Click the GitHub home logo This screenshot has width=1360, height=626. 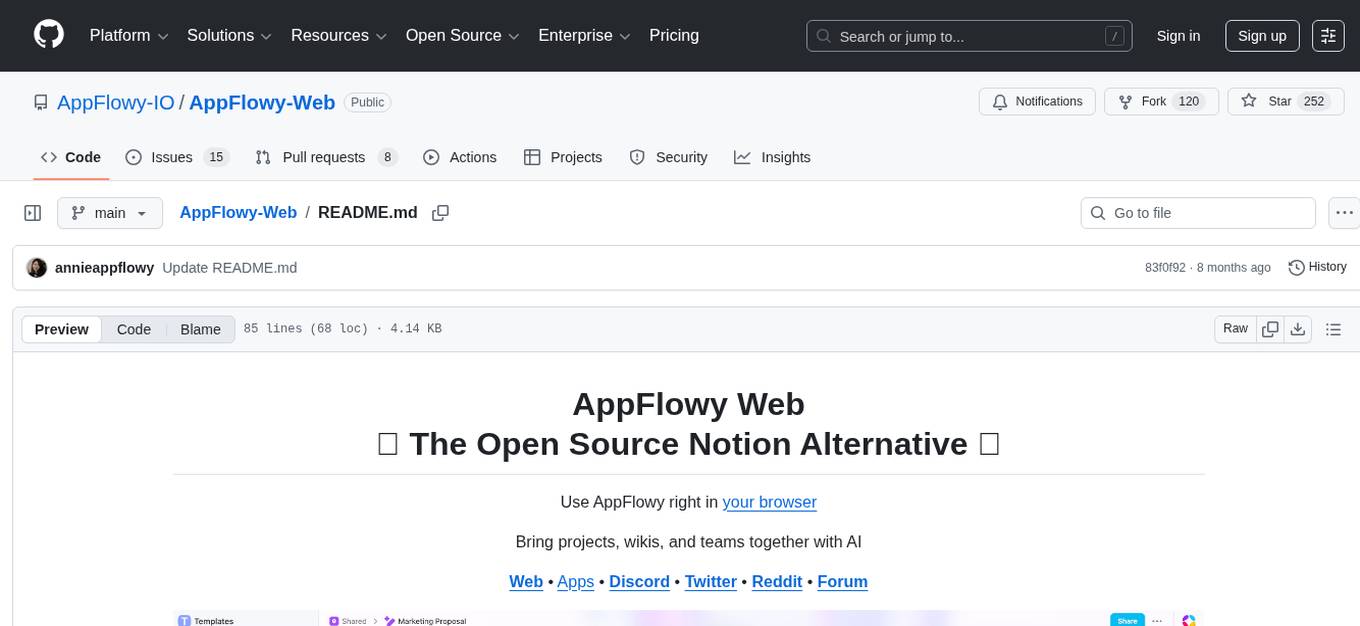tap(48, 35)
